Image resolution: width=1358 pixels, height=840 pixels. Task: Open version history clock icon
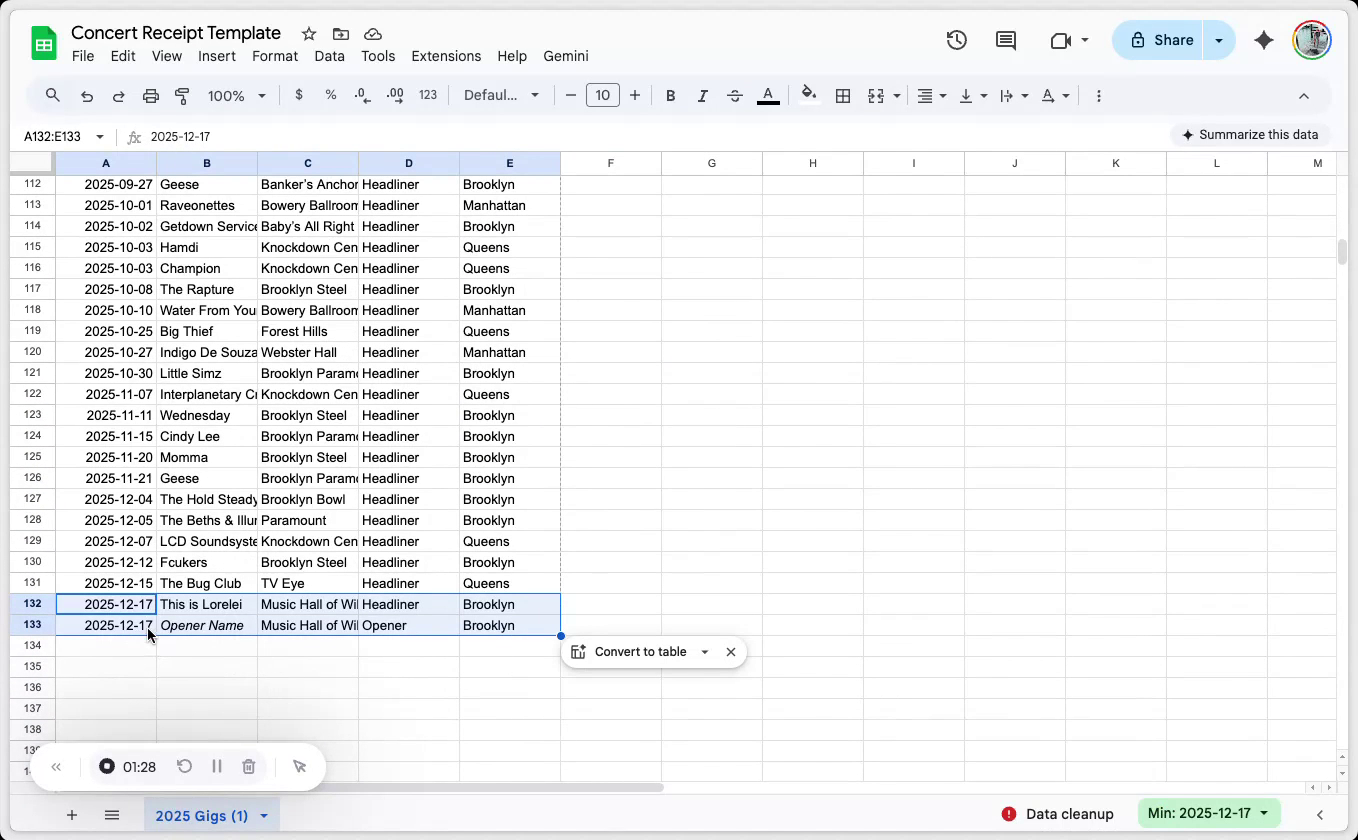[x=957, y=40]
